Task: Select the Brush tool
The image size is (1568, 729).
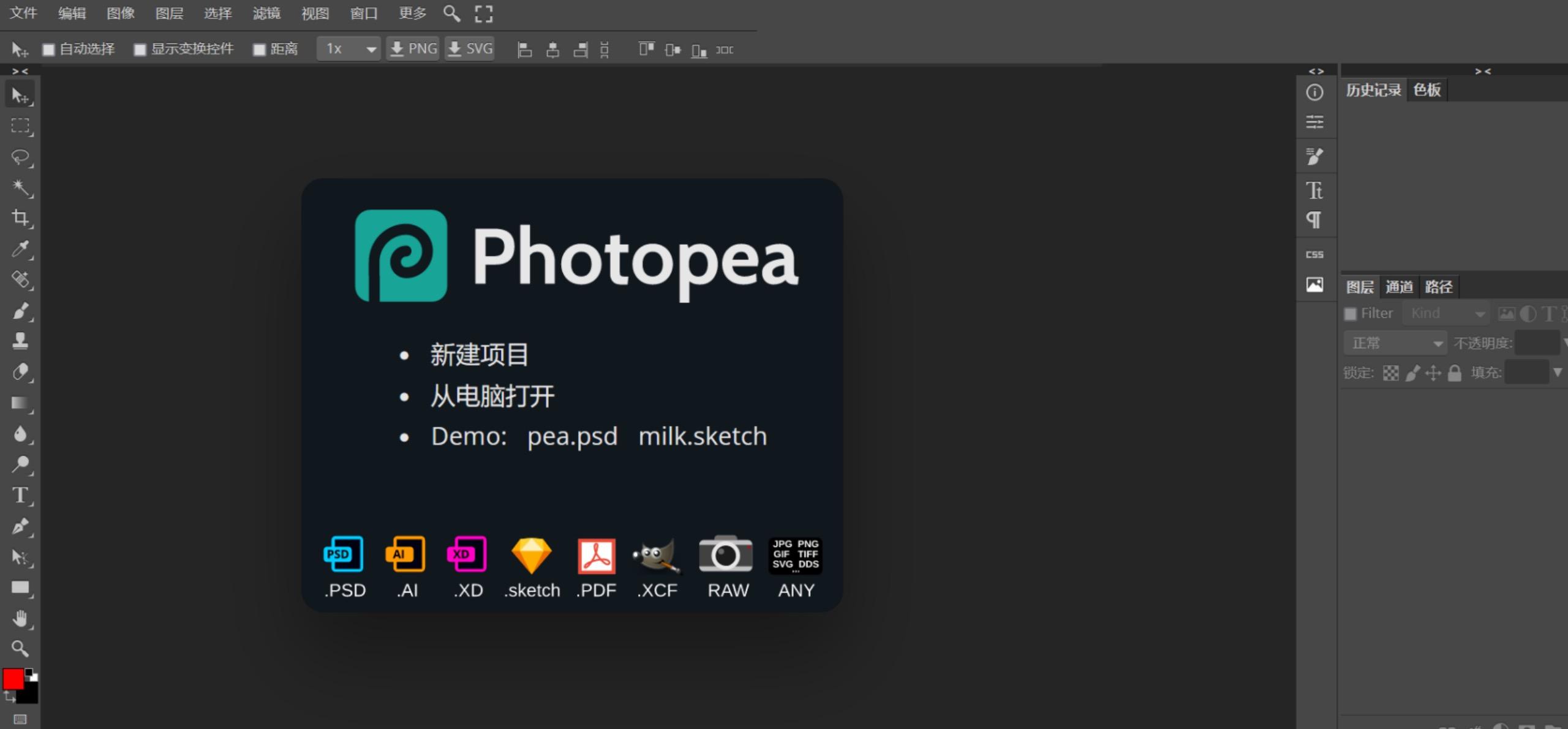Action: (x=20, y=311)
